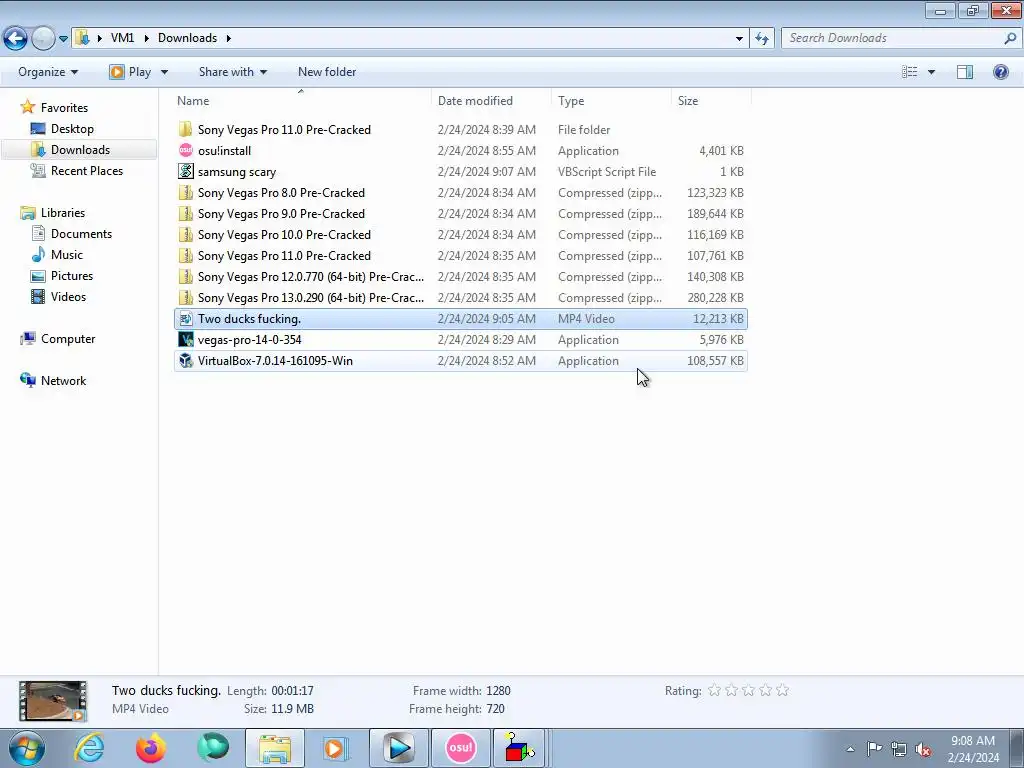Open the Pictures library

[x=72, y=276]
